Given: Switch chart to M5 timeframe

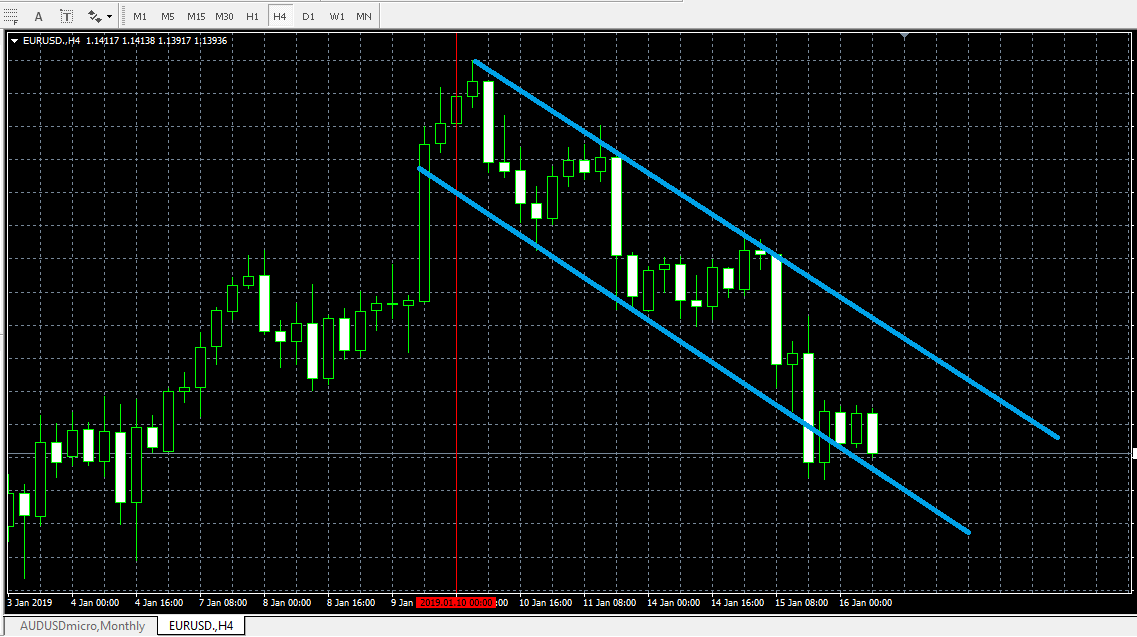Looking at the screenshot, I should pos(168,17).
